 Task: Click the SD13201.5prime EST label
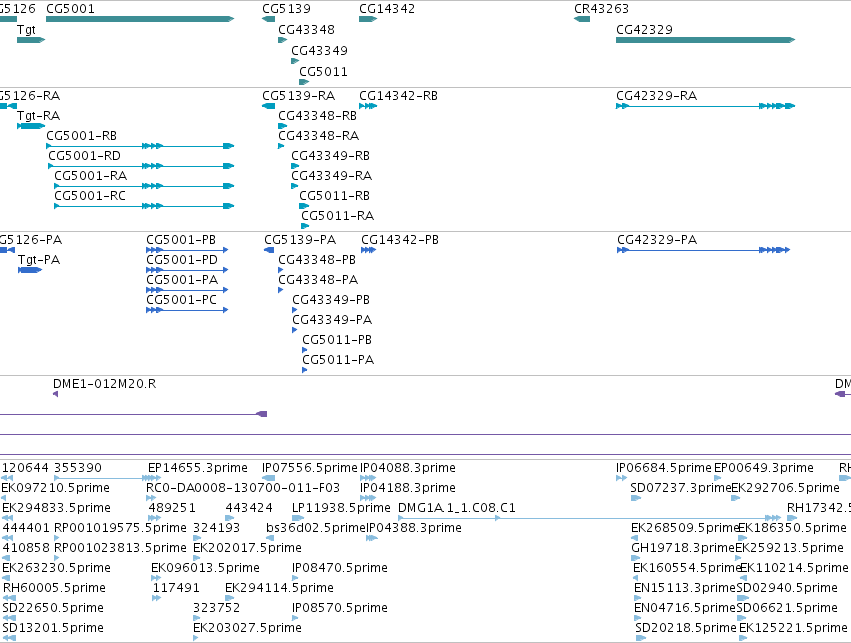(53, 628)
